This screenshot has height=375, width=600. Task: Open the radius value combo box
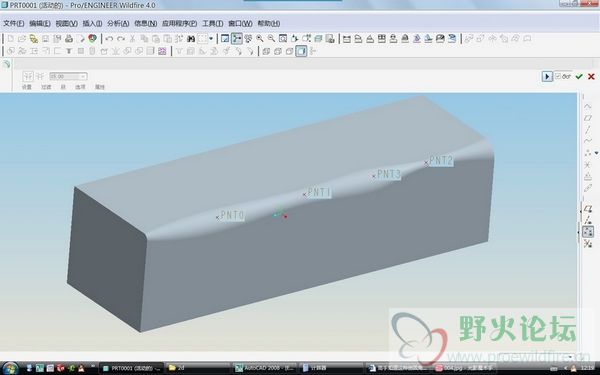pos(68,77)
